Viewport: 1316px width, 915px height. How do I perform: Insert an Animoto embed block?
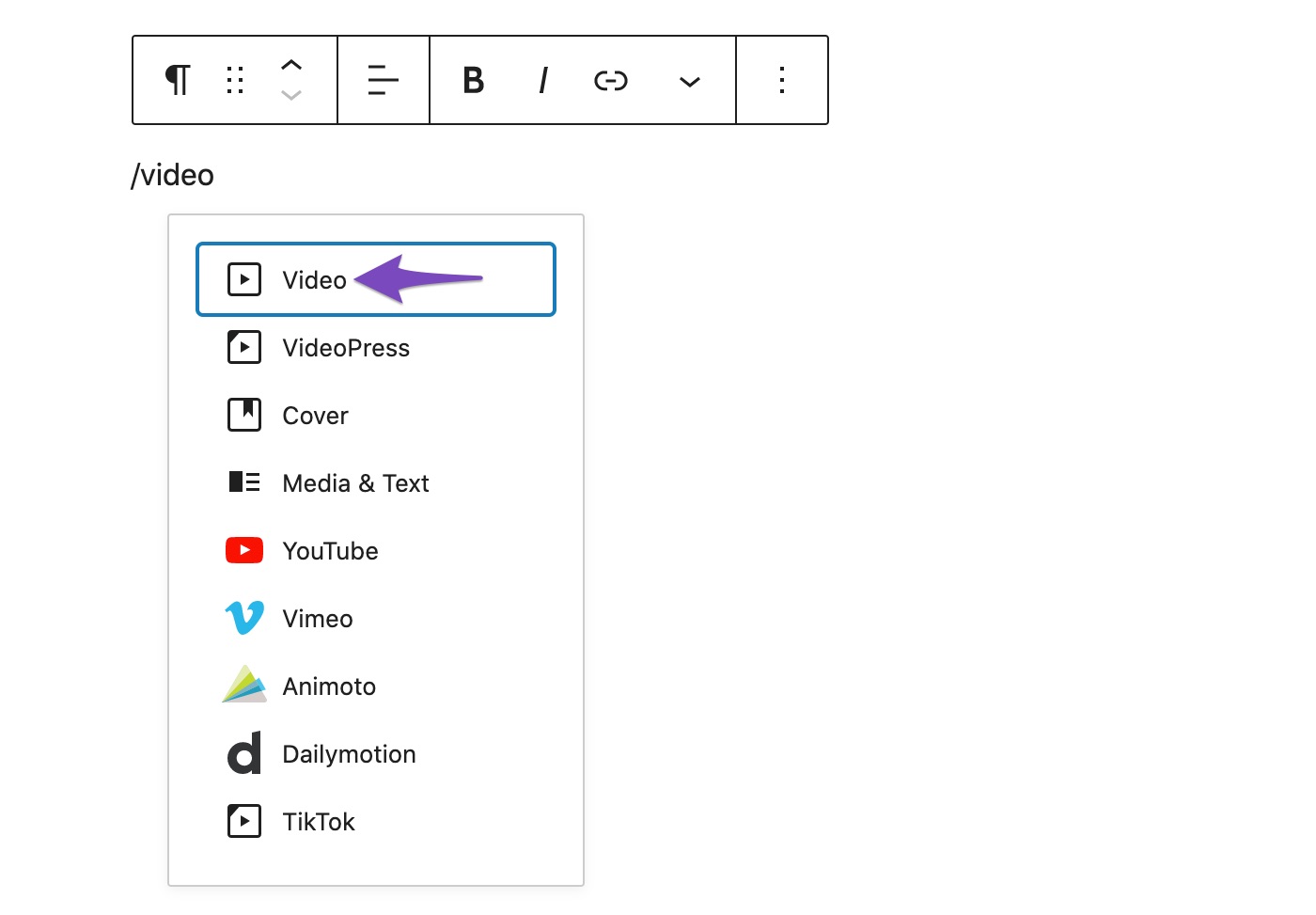(x=376, y=686)
